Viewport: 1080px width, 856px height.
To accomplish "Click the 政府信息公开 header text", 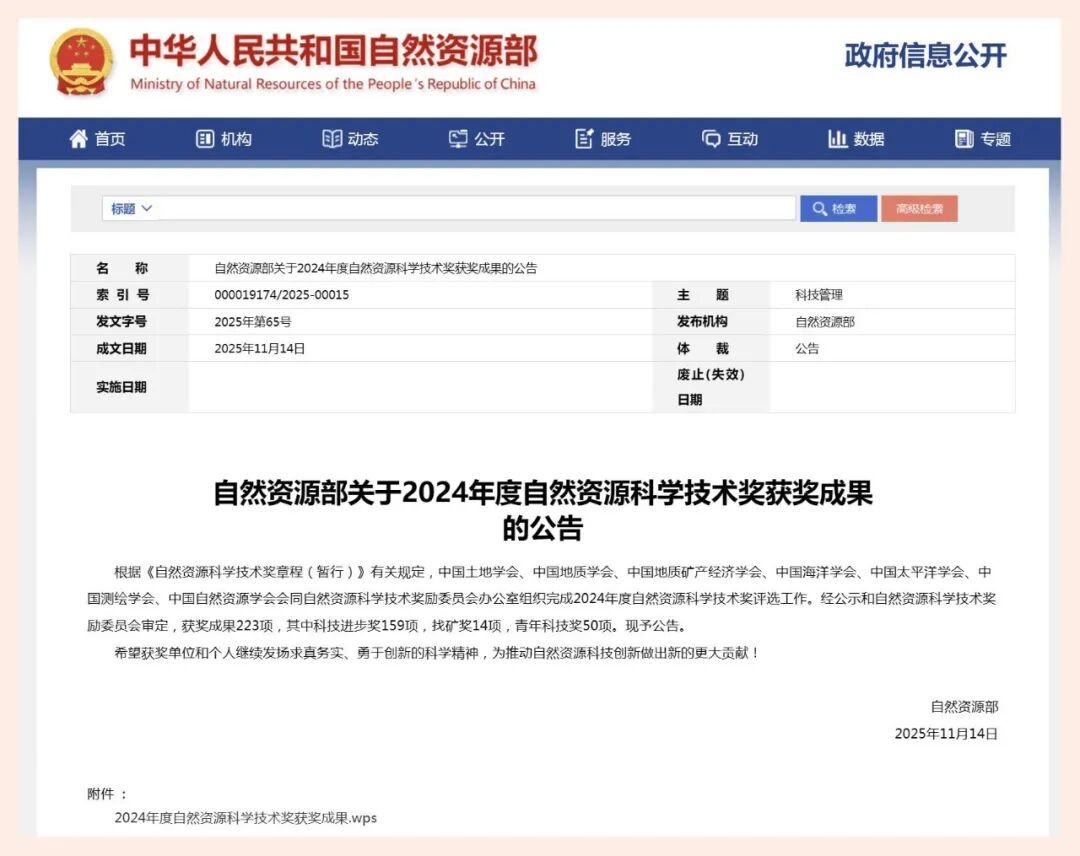I will [x=925, y=56].
